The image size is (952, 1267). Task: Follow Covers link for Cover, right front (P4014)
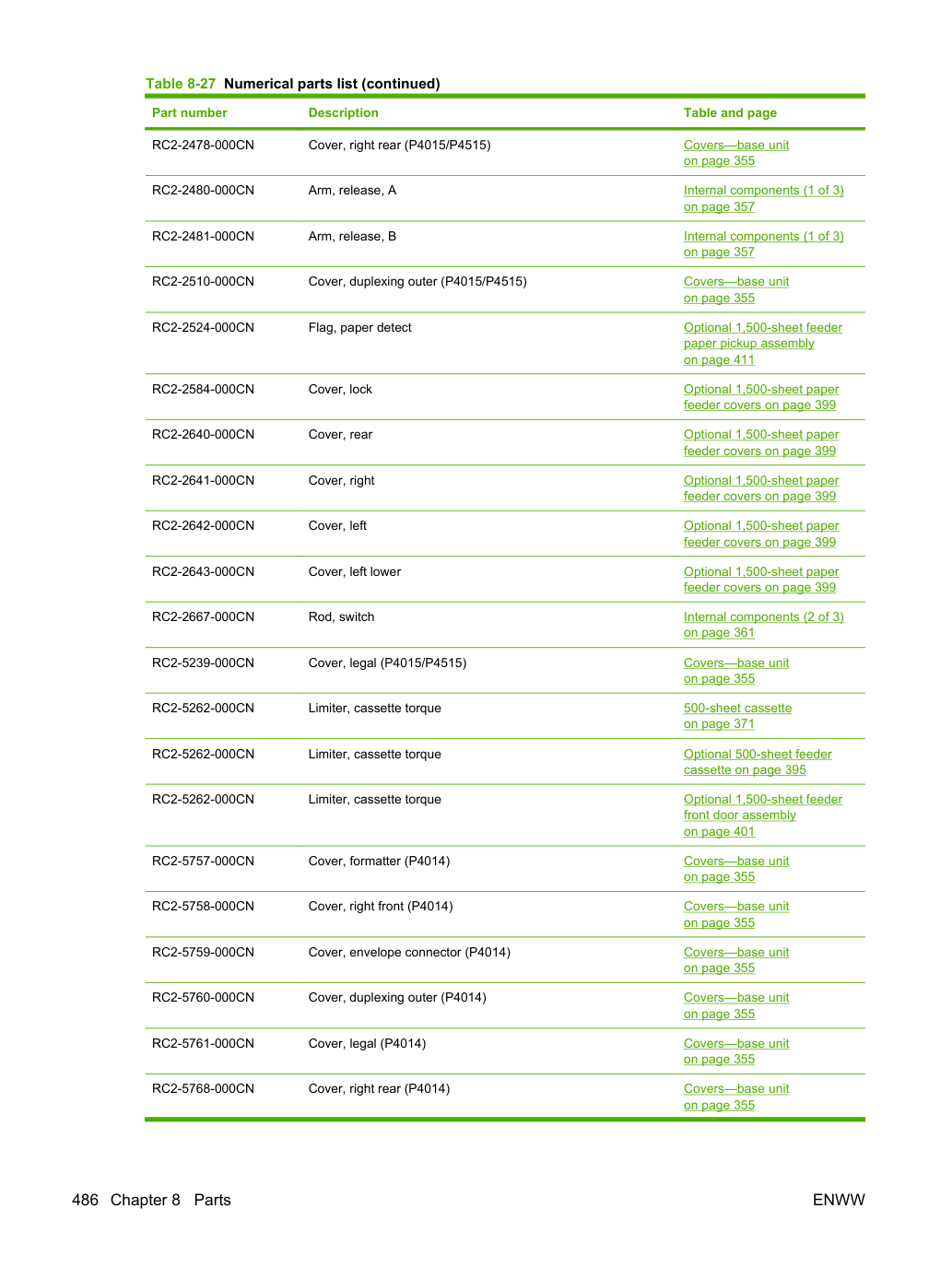click(x=736, y=914)
